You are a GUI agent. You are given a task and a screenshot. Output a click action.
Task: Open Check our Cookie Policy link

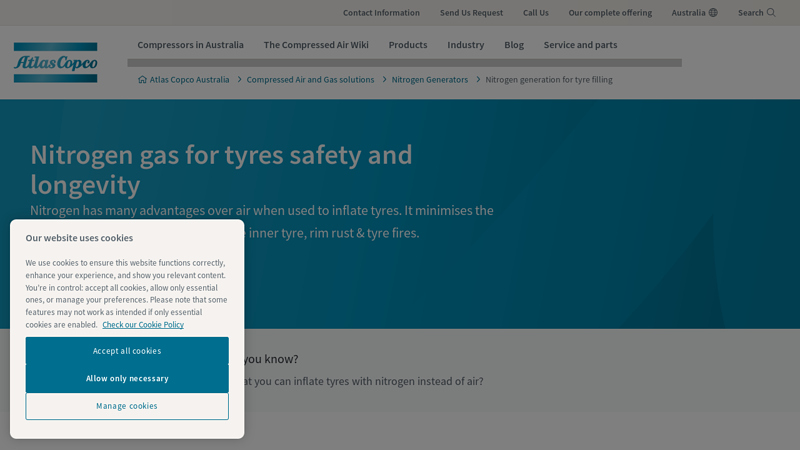click(x=143, y=324)
